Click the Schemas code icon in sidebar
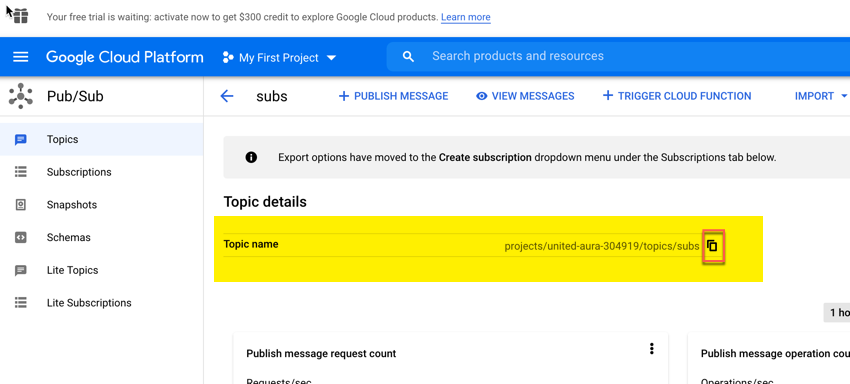Screen dimensions: 850x384 pos(21,238)
